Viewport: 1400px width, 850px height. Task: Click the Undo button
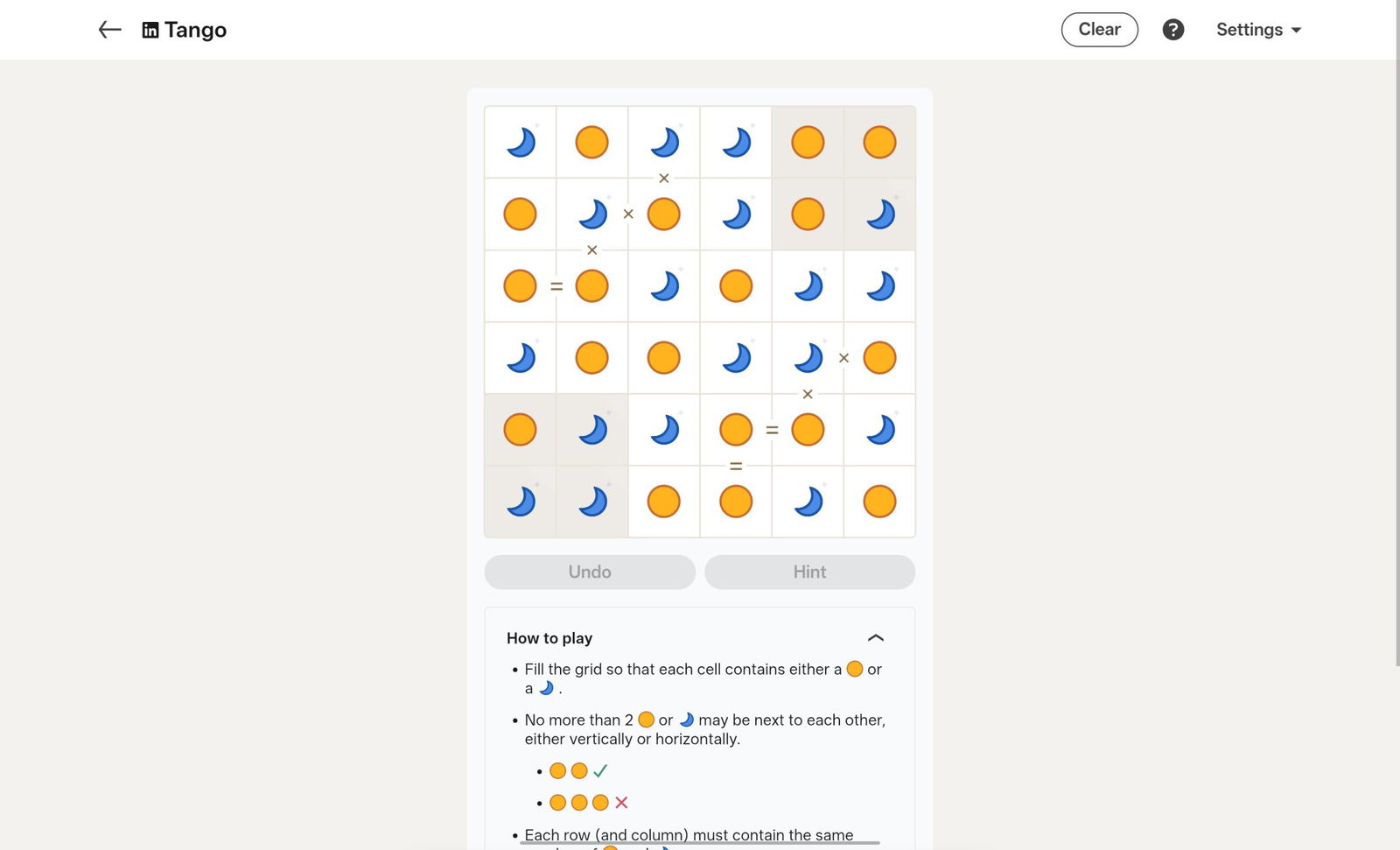pyautogui.click(x=590, y=572)
